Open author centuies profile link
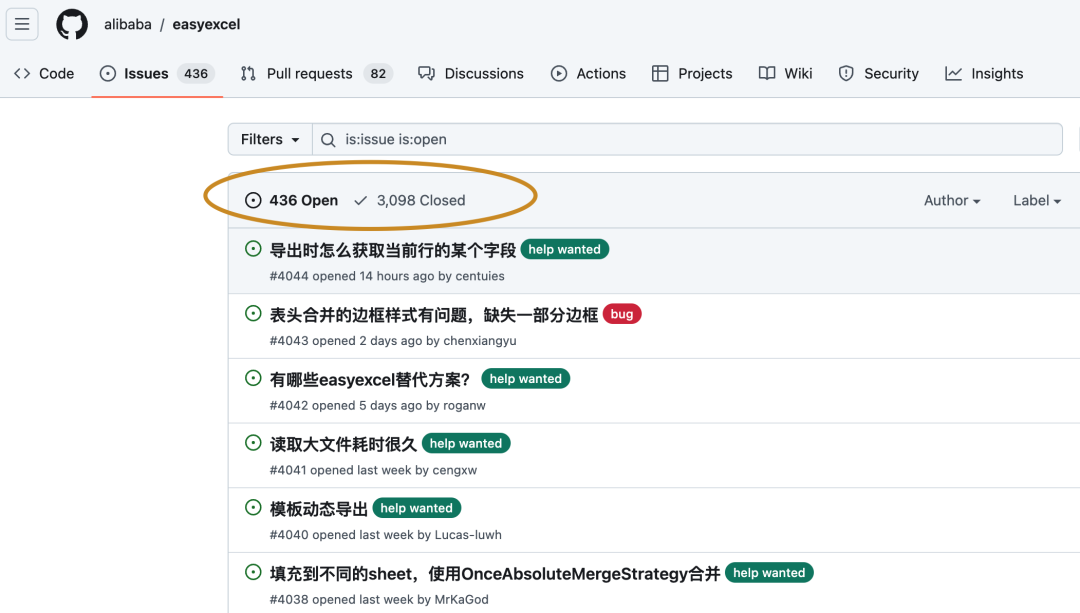1080x613 pixels. 480,276
